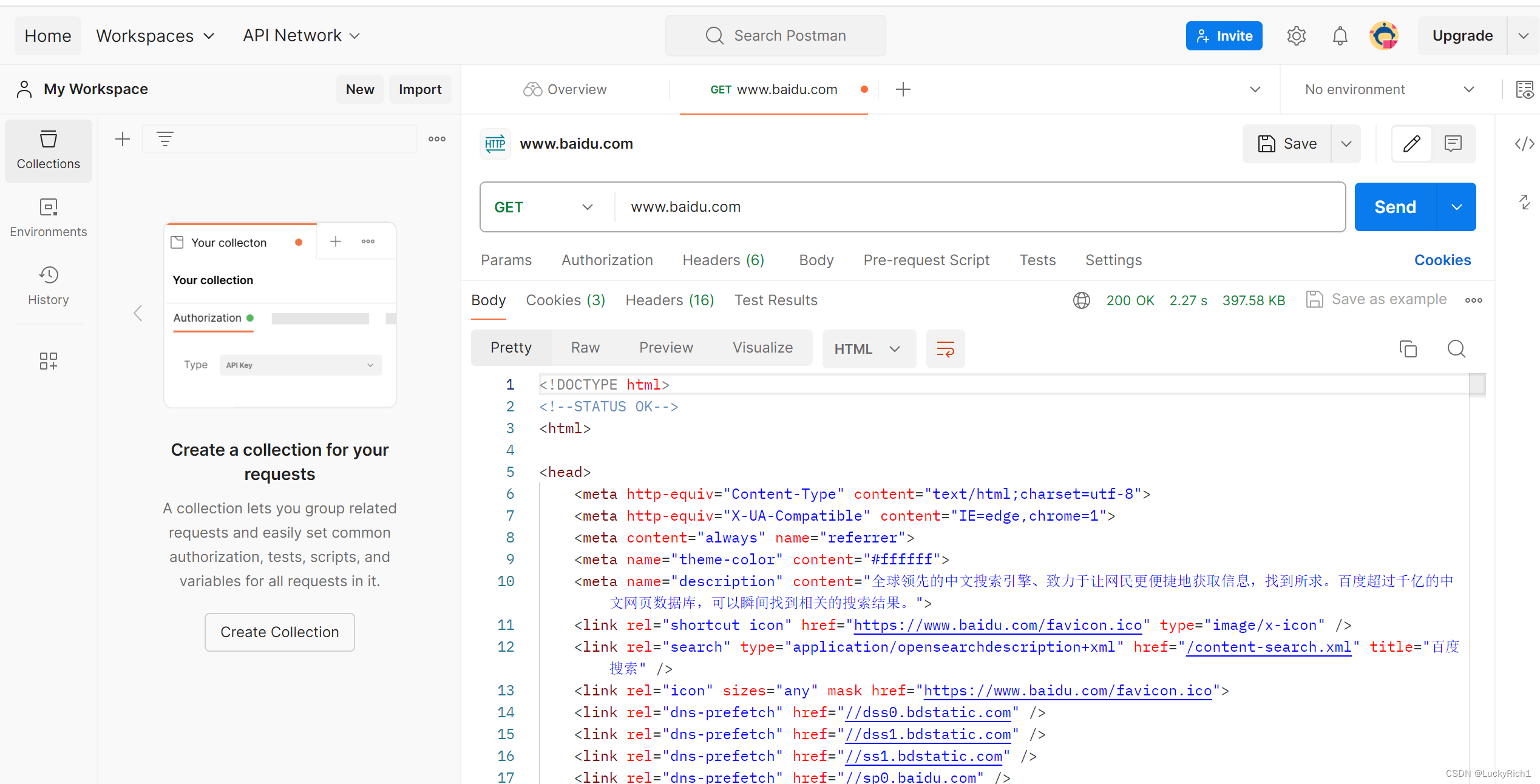Image resolution: width=1540 pixels, height=784 pixels.
Task: Open the Authorization request tab
Action: 608,260
